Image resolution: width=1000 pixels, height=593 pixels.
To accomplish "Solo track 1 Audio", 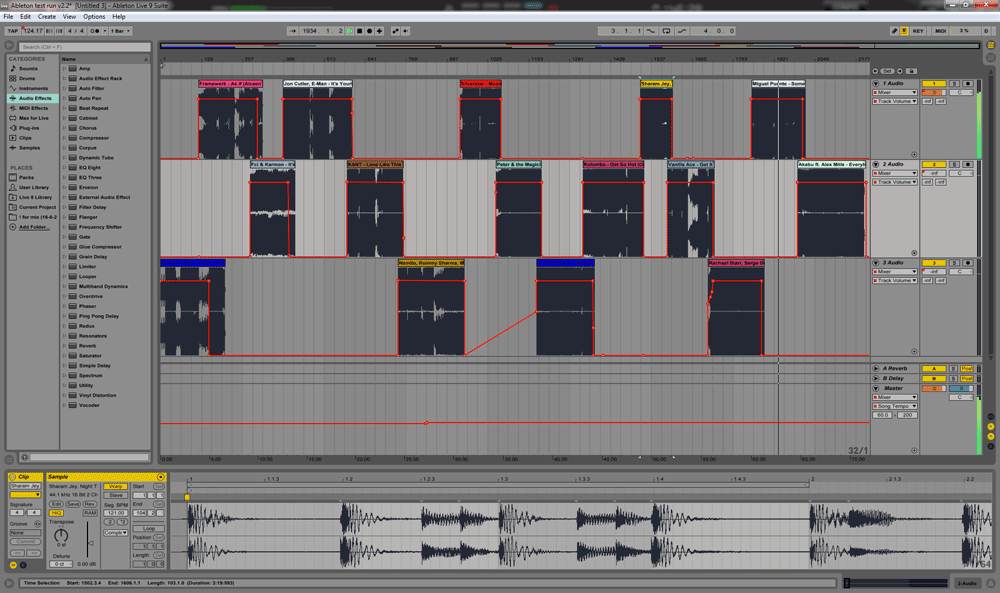I will point(954,84).
